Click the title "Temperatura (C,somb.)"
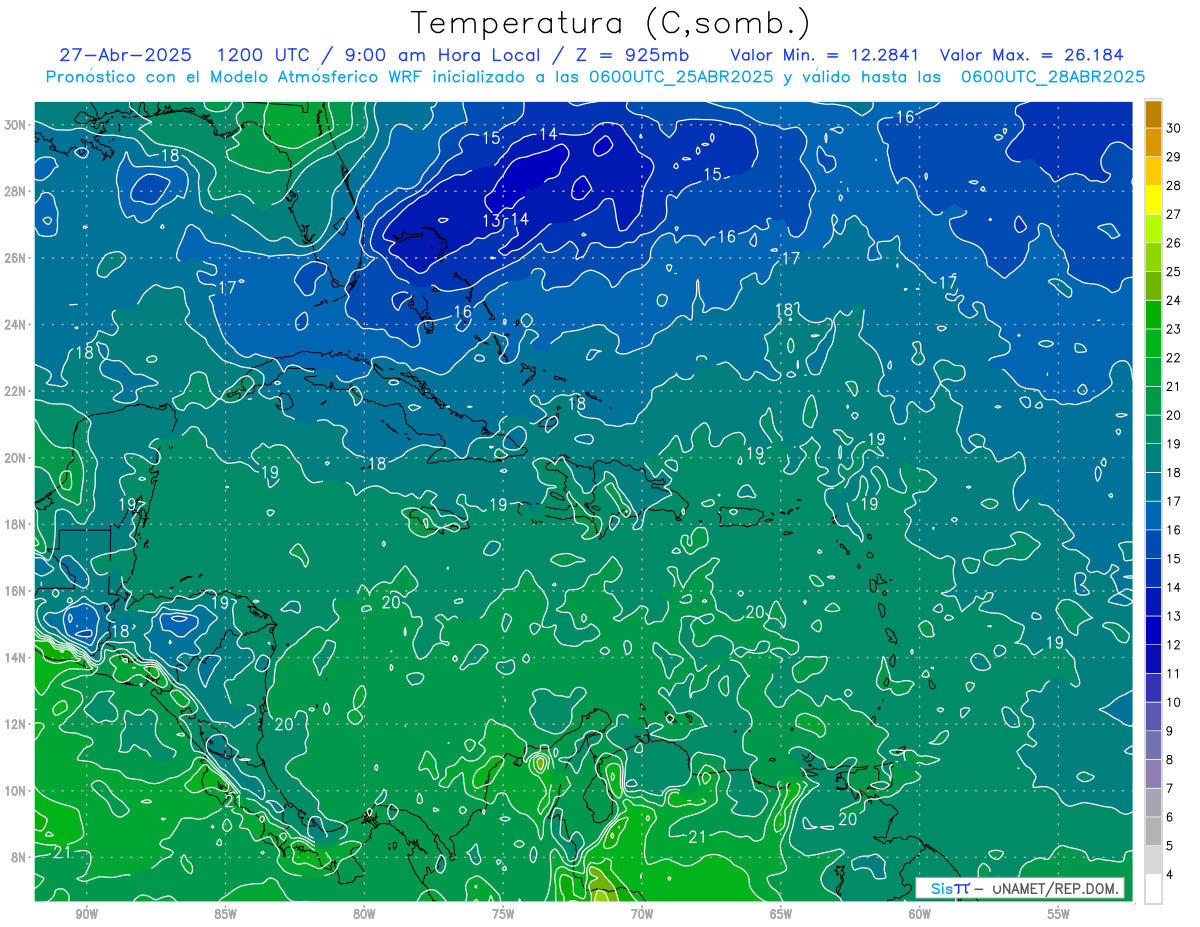Image resolution: width=1200 pixels, height=927 pixels. (611, 23)
